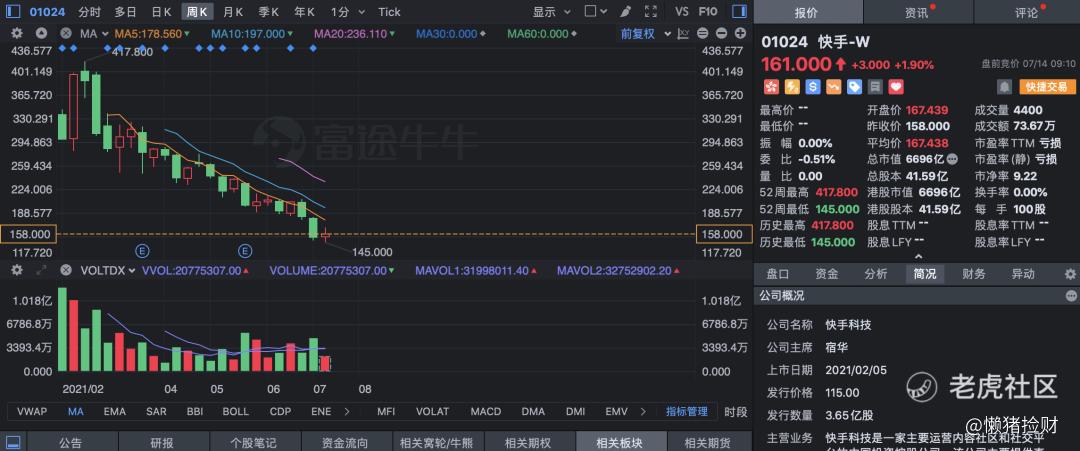Open the quote panel tabs settings gear
The image size is (1080, 451).
click(1070, 274)
